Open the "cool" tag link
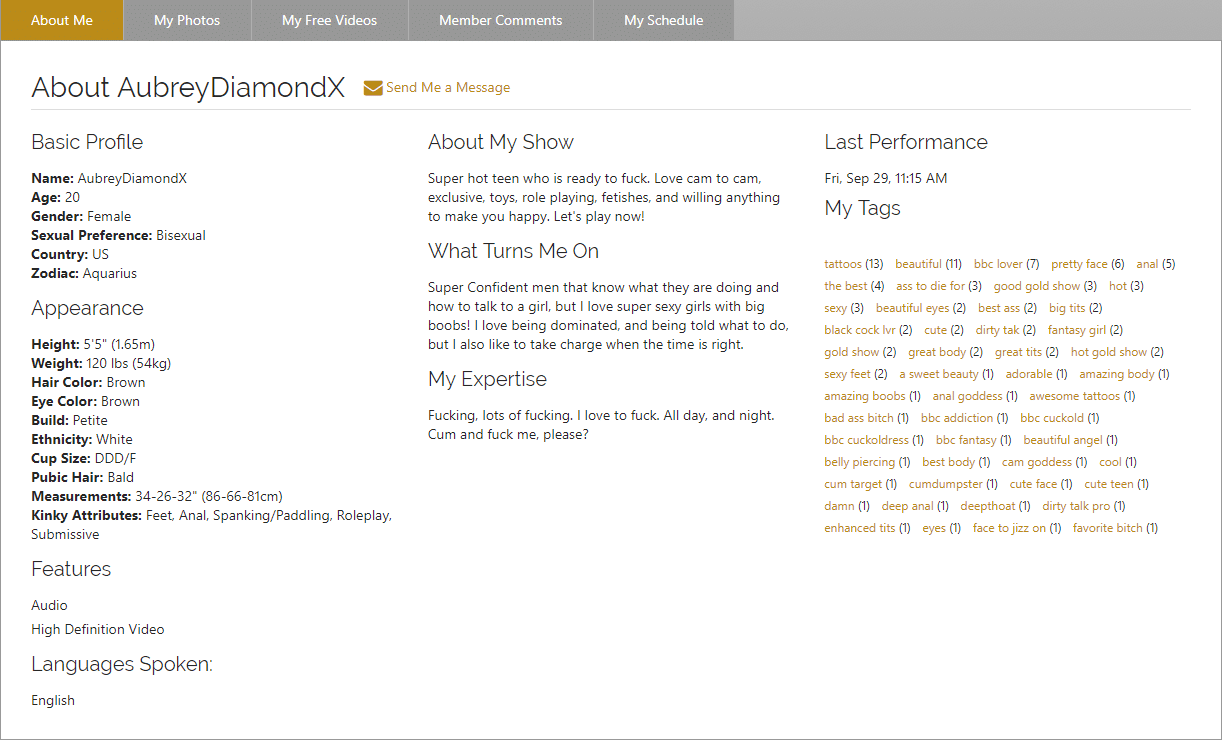This screenshot has height=740, width=1222. [x=1110, y=462]
